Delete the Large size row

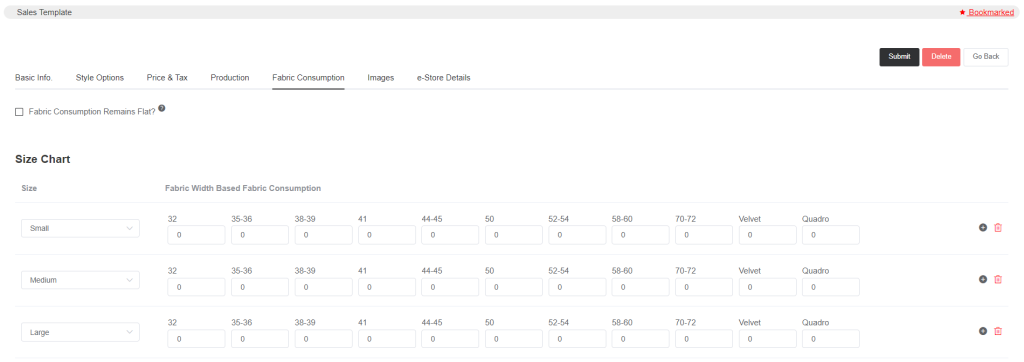point(998,331)
